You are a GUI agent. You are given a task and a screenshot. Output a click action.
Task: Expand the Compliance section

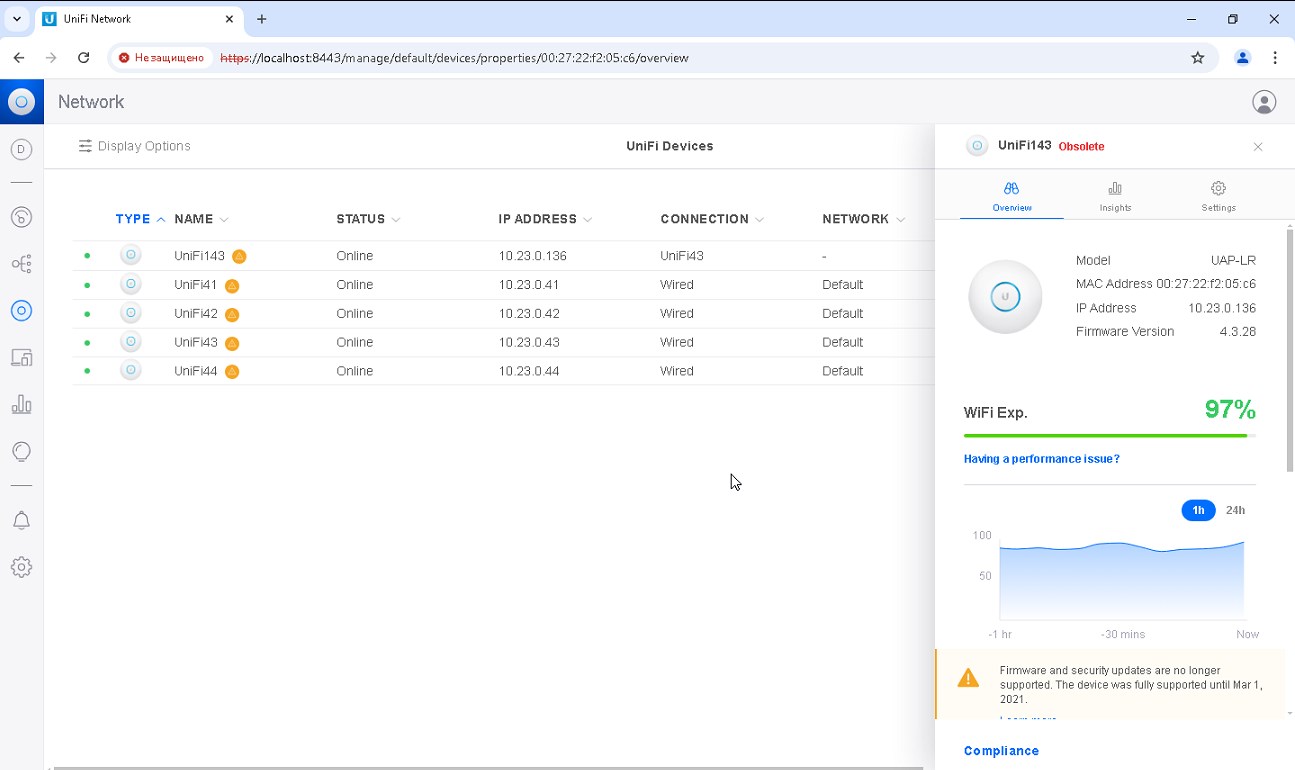click(1001, 751)
